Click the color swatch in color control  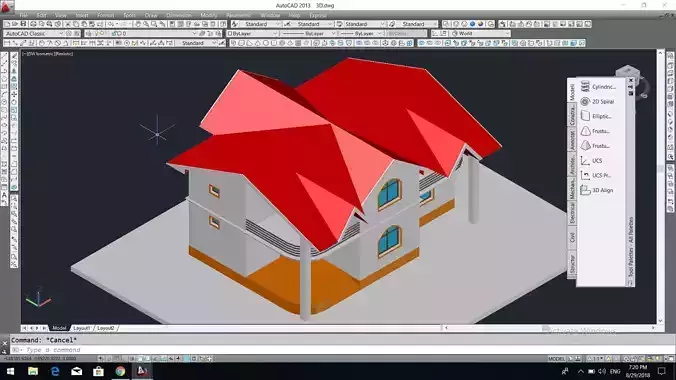[x=230, y=33]
